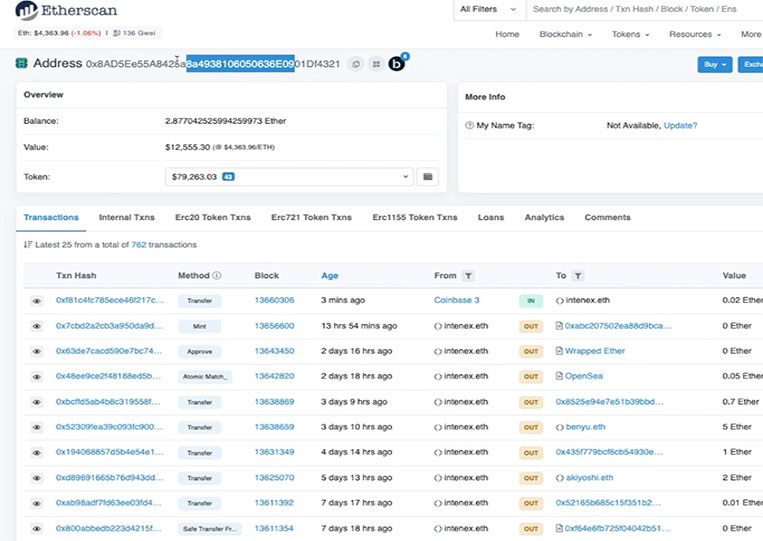
Task: Click the search by address input field
Action: tap(645, 9)
